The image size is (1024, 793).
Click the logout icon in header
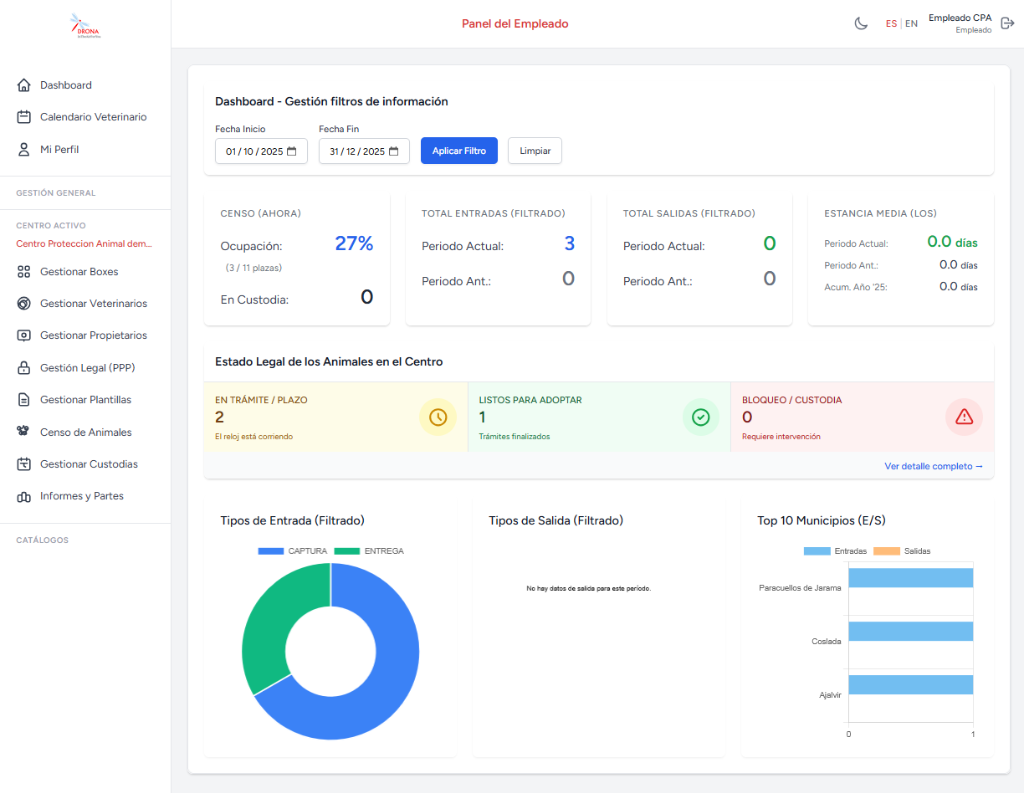pyautogui.click(x=1008, y=24)
